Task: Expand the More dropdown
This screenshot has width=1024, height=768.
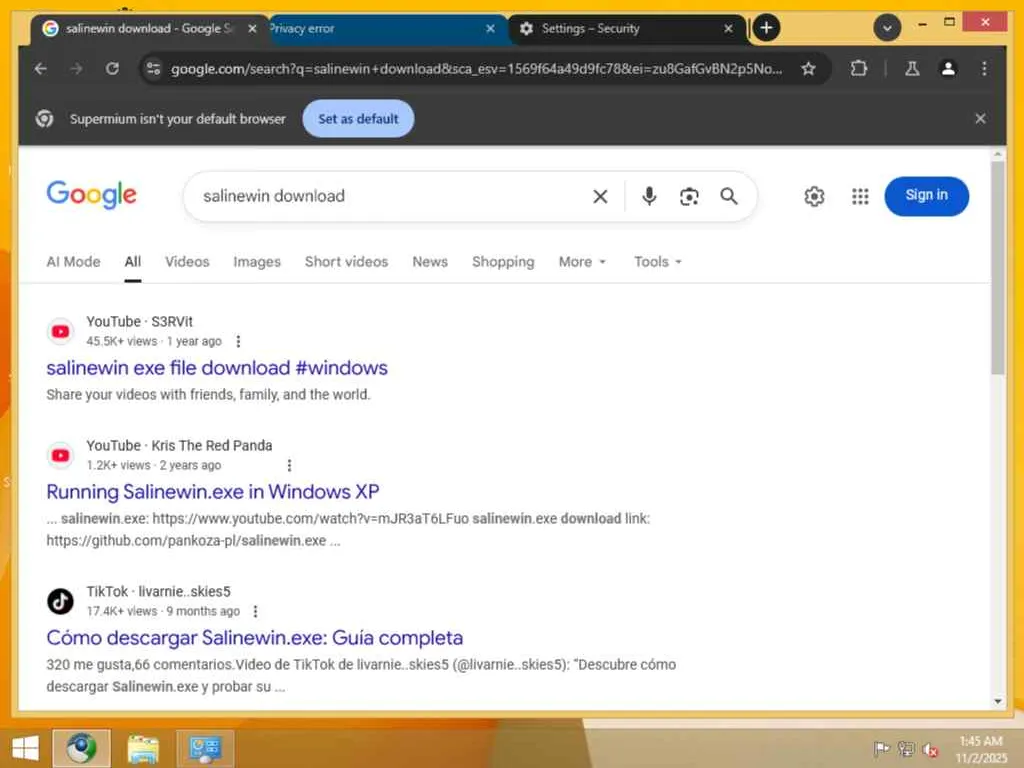Action: coord(583,262)
